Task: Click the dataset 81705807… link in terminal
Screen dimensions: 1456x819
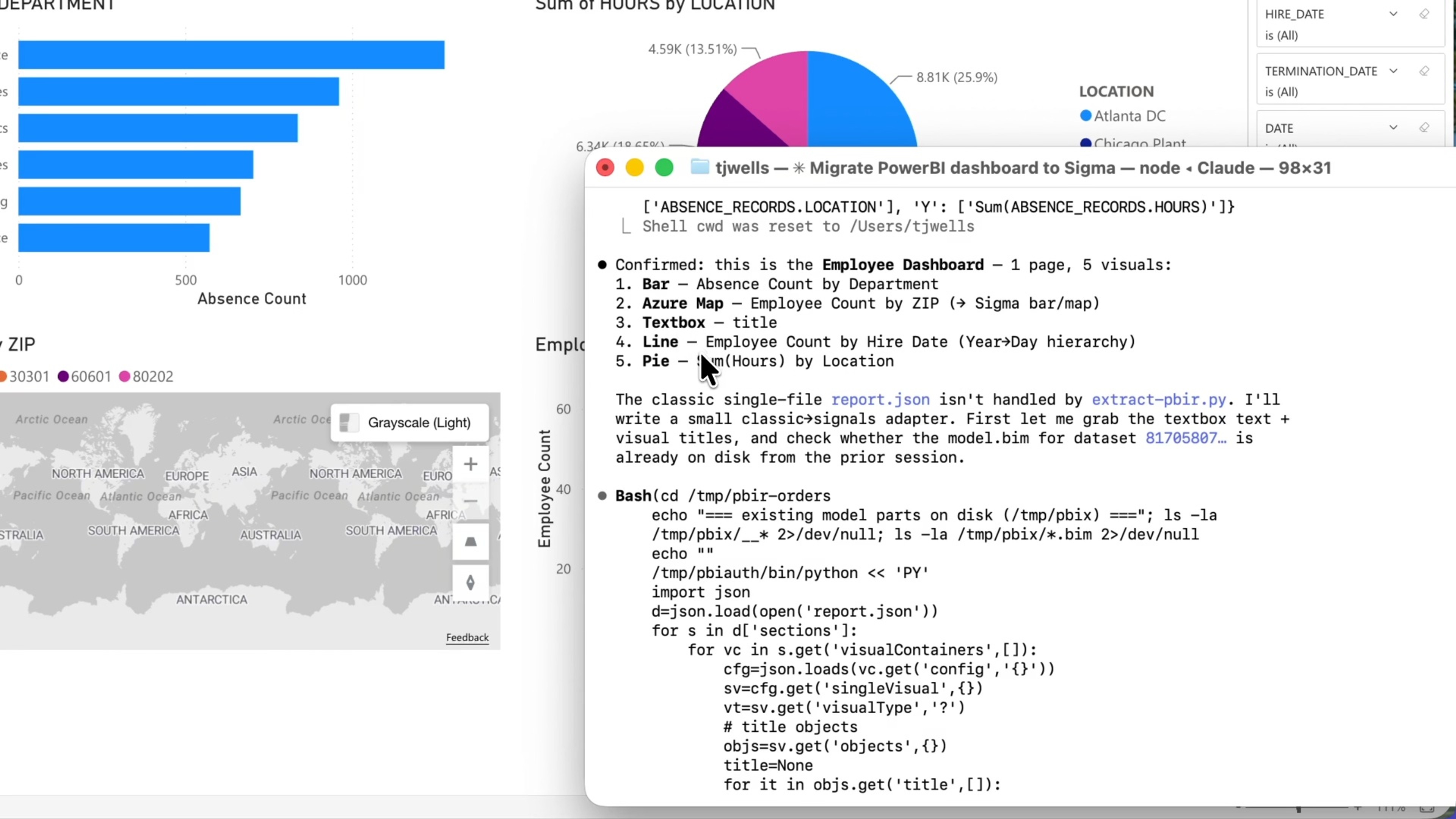Action: point(1186,438)
